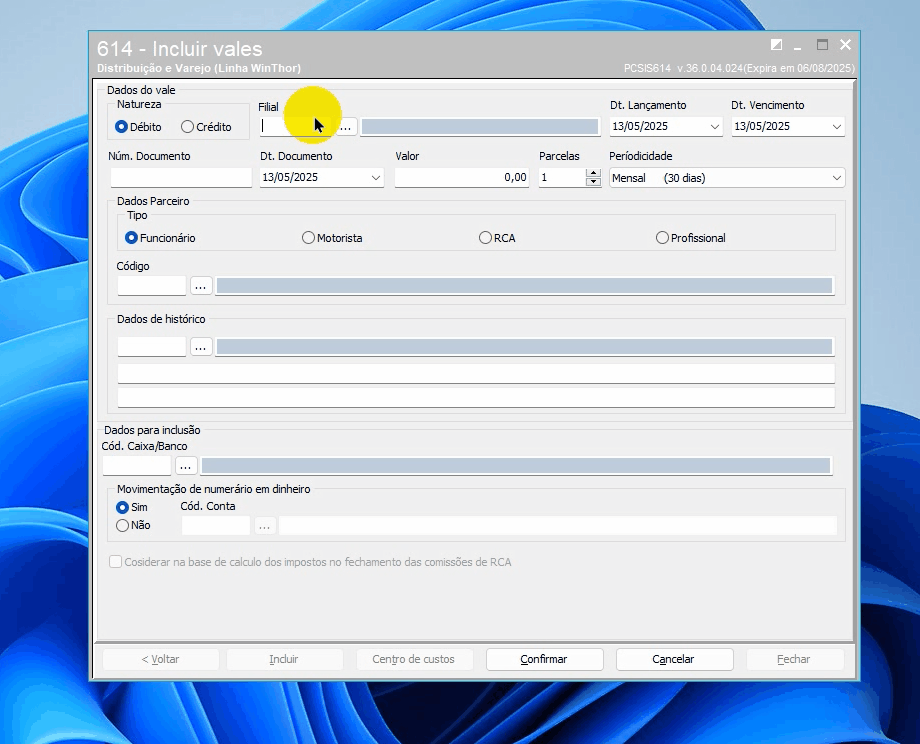
Task: Maximize the Incluir vales window
Action: pos(823,45)
